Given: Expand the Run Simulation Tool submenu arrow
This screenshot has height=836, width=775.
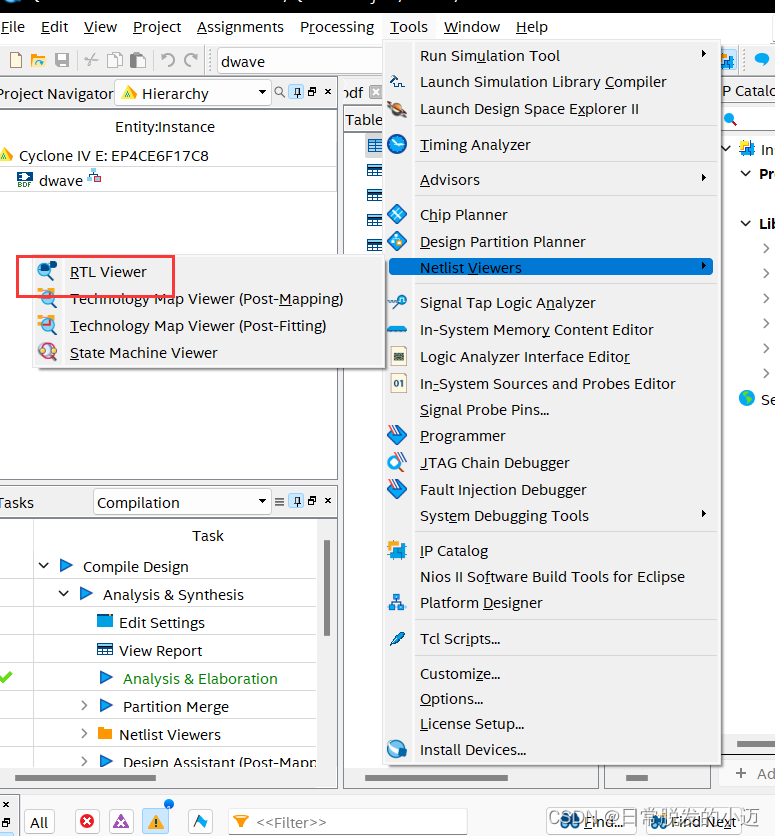Looking at the screenshot, I should (704, 54).
